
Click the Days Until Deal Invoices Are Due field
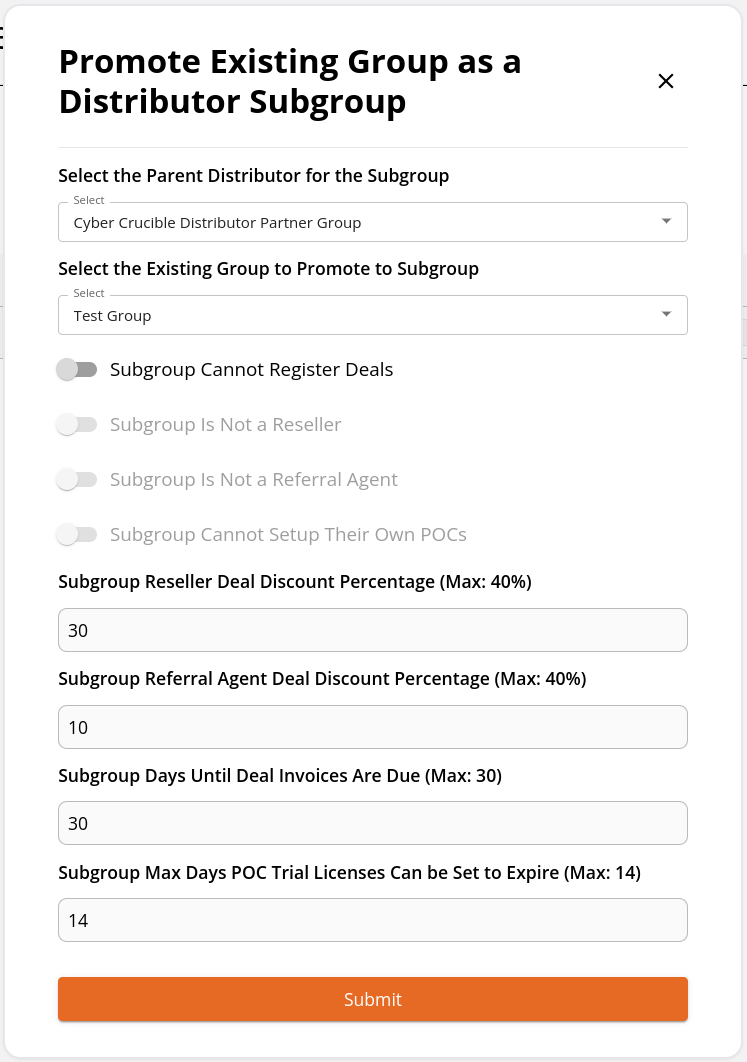coord(372,823)
